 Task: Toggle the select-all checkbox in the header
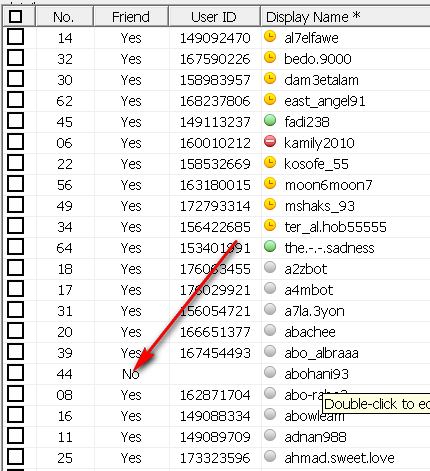point(15,16)
